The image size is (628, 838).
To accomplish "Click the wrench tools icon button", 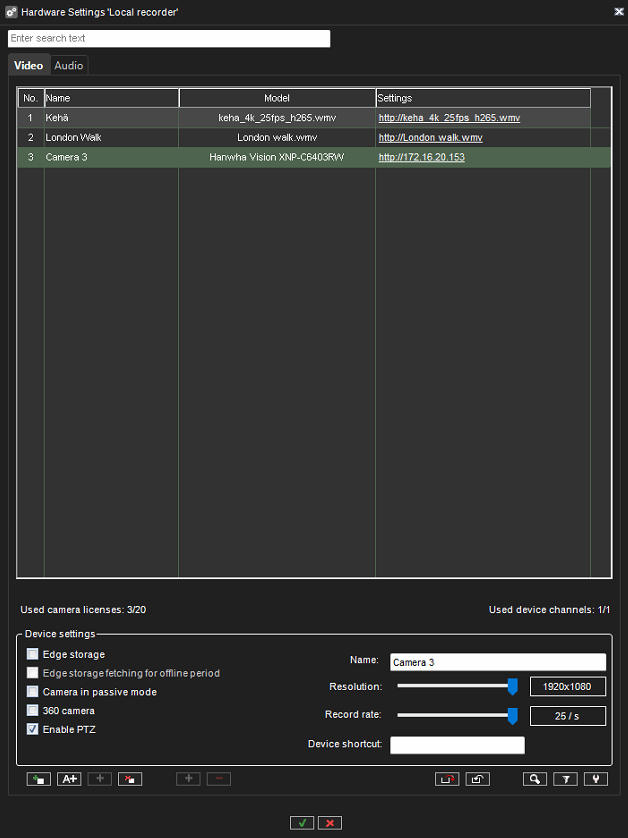I will 595,779.
